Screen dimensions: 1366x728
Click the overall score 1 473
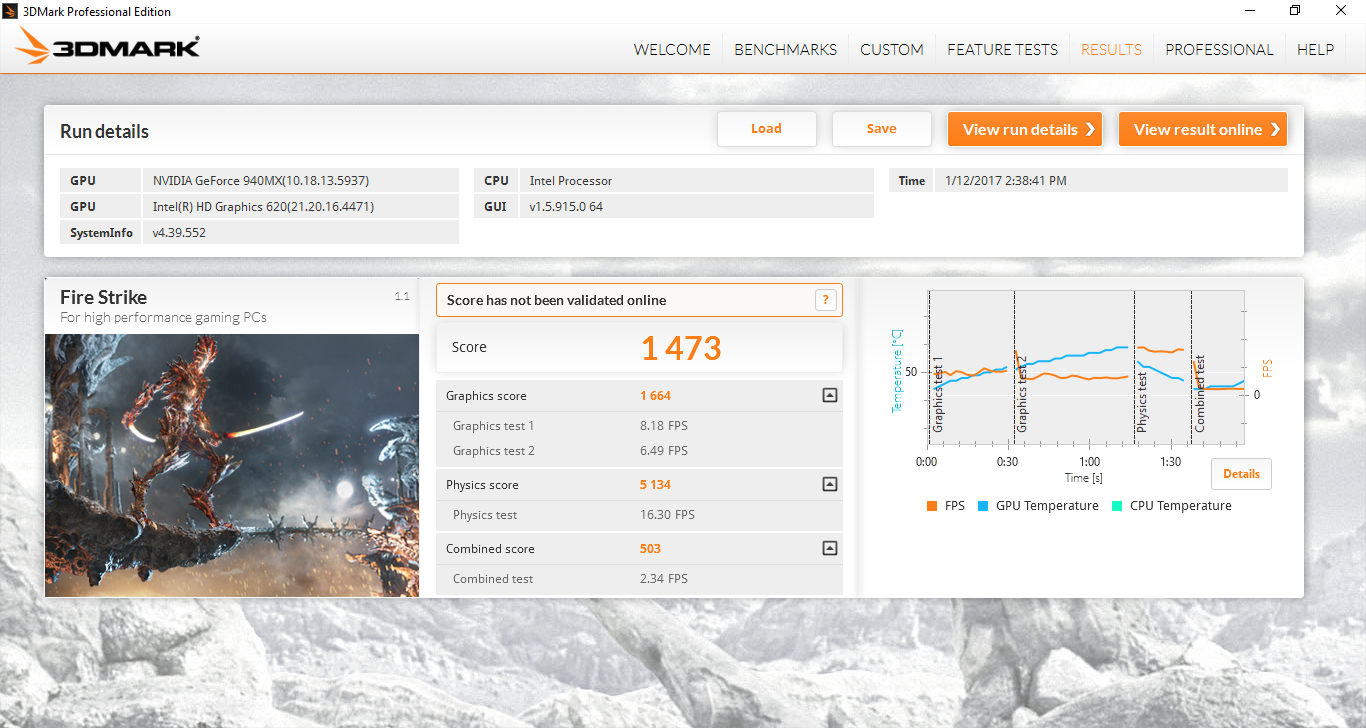pos(681,348)
